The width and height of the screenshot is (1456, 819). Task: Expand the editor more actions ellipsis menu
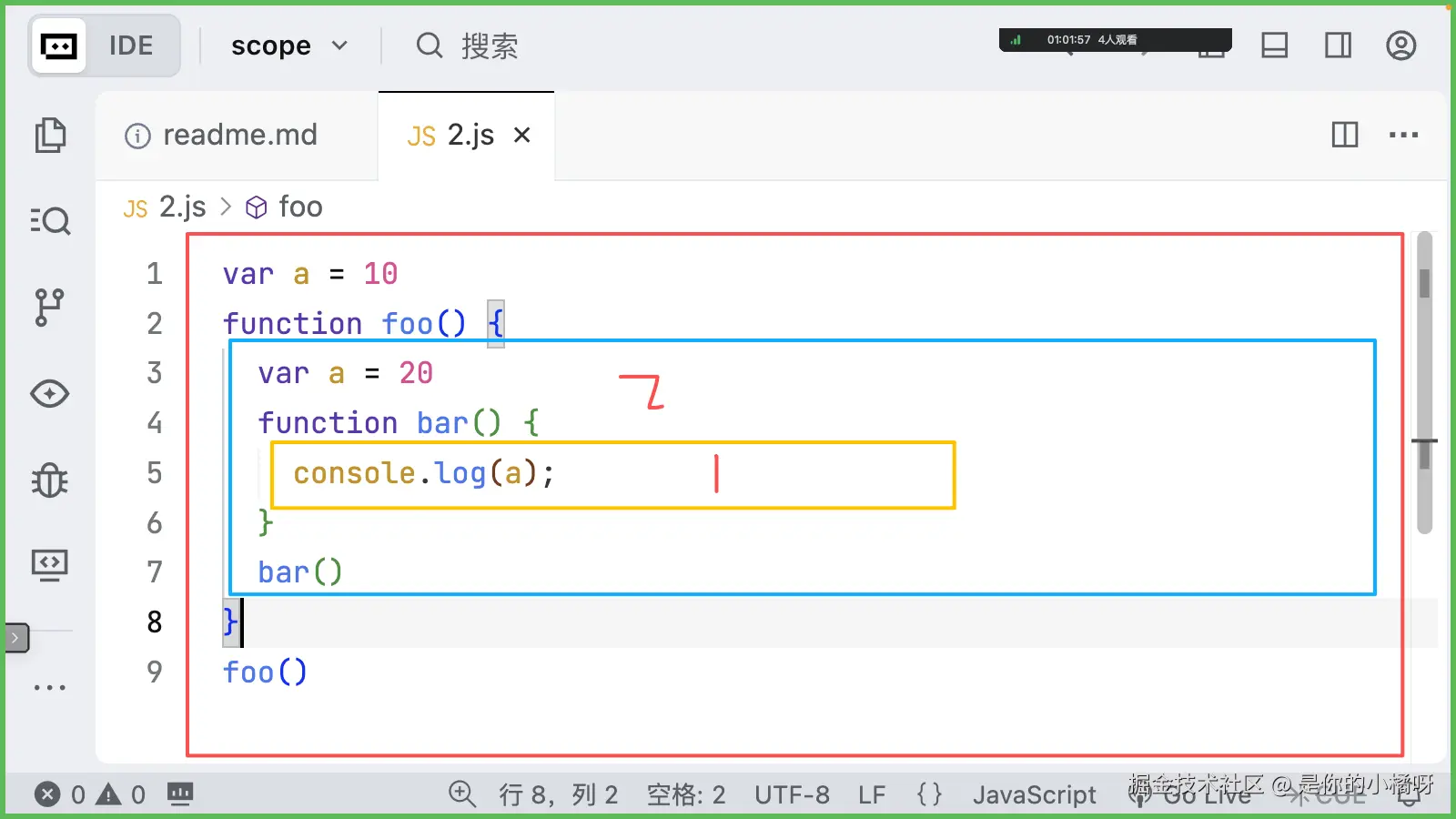1404,135
